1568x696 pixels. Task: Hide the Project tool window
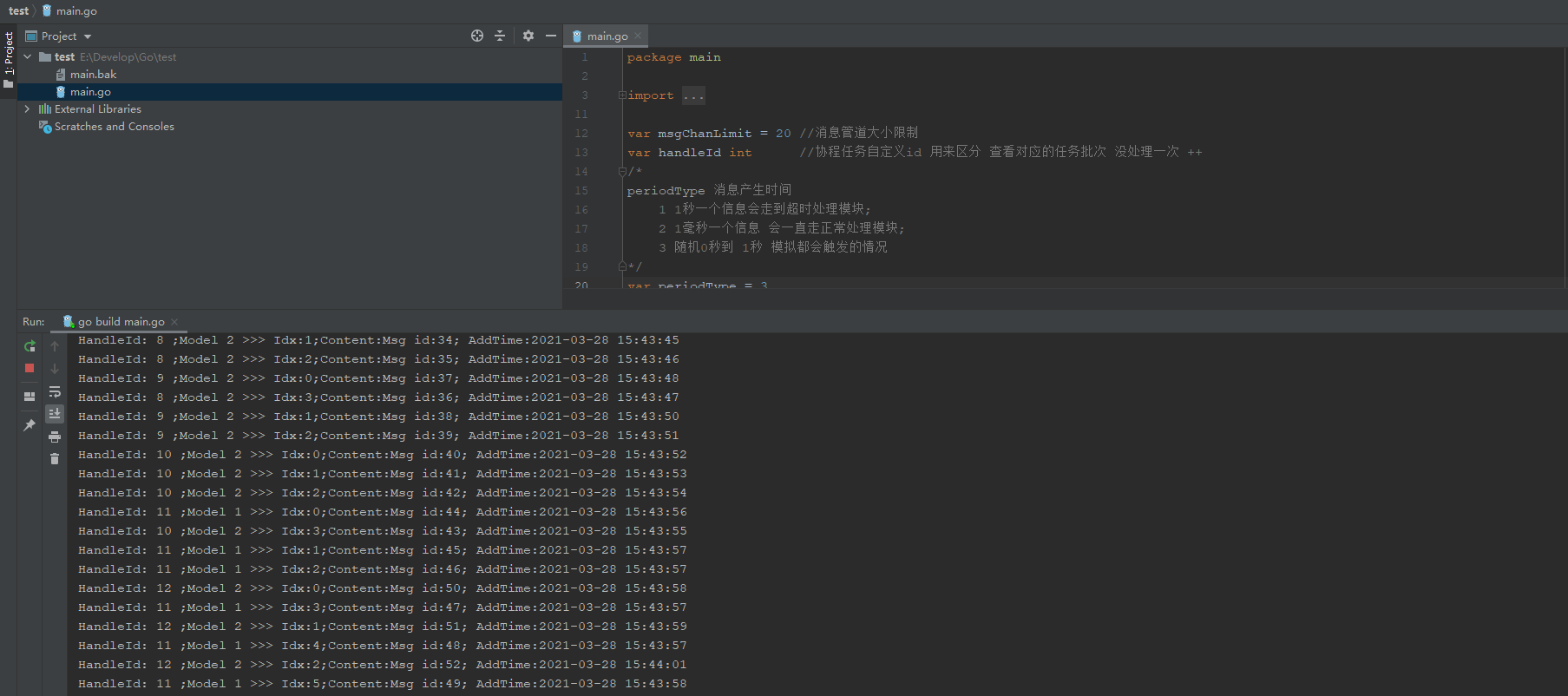coord(551,36)
